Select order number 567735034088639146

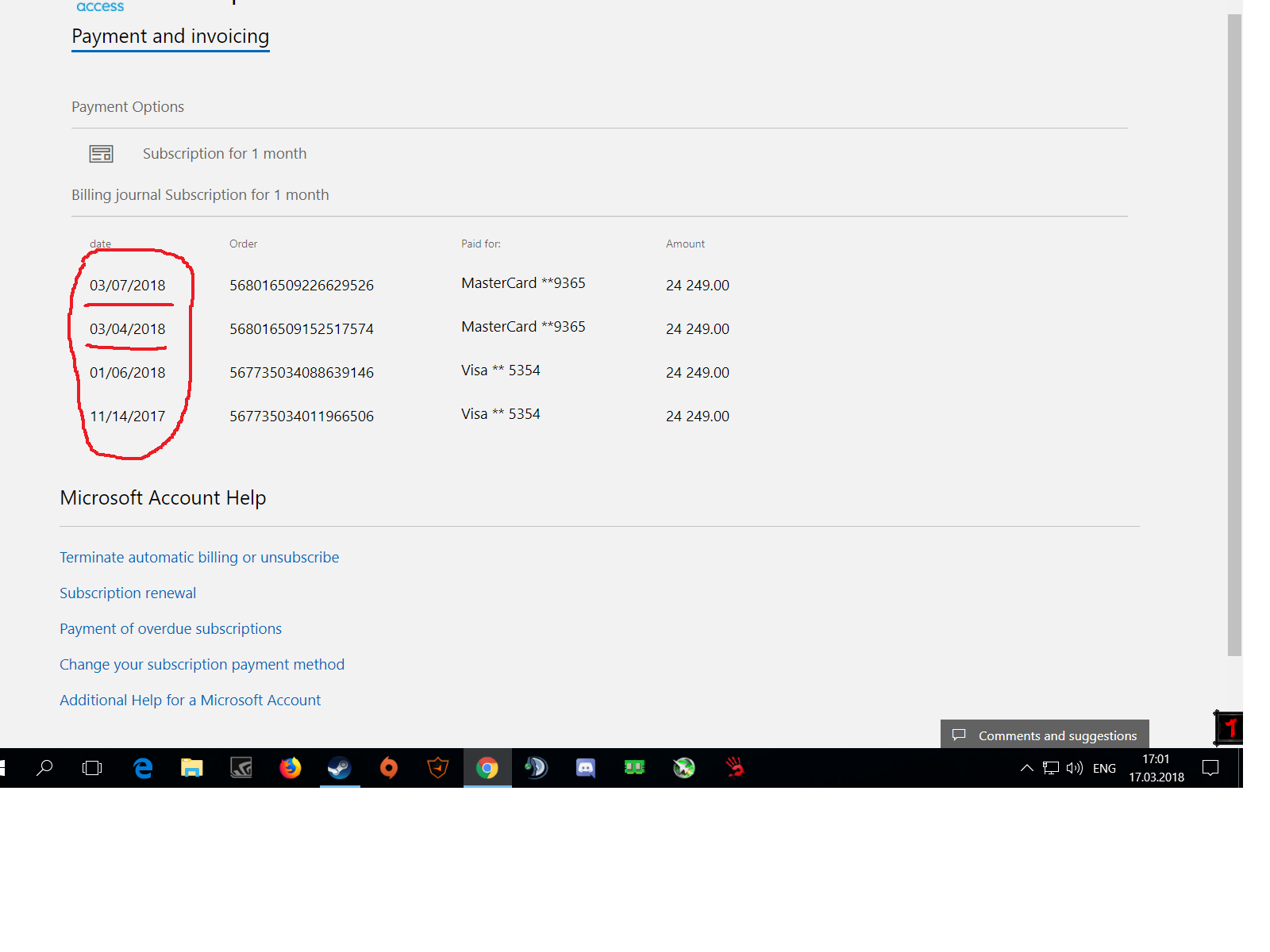coord(302,373)
